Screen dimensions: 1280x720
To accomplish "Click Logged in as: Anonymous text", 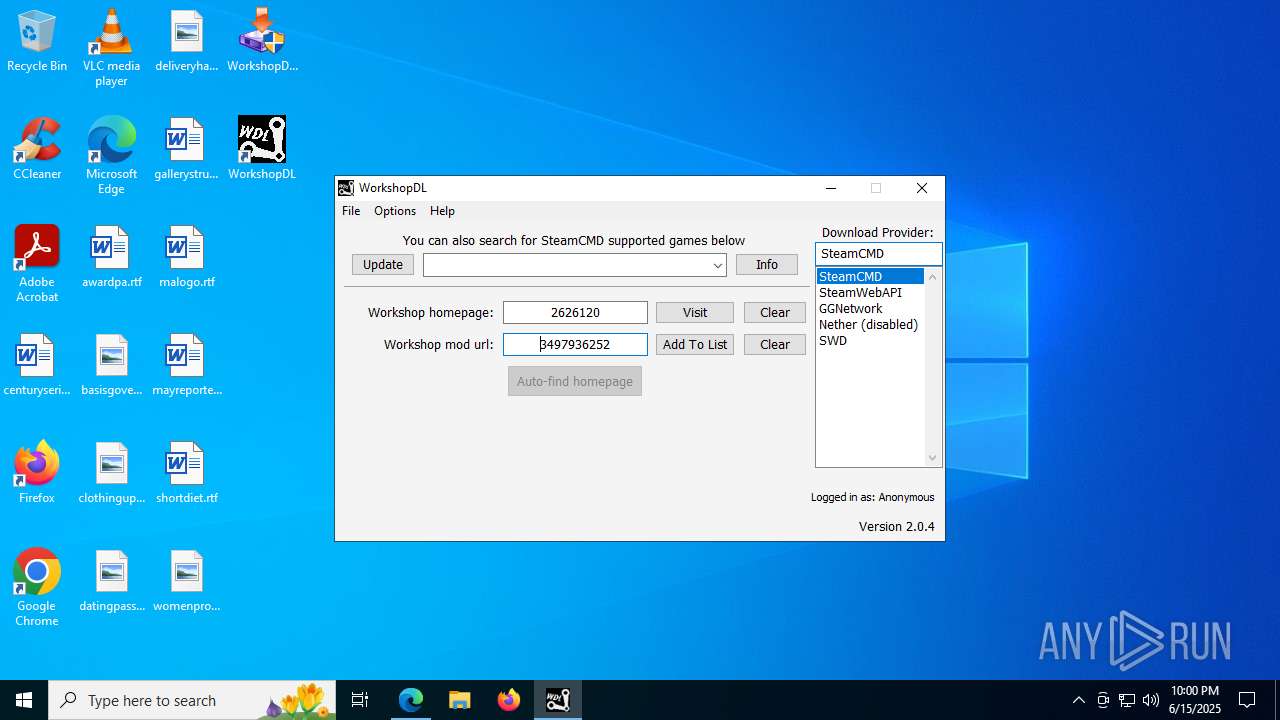I will (872, 497).
